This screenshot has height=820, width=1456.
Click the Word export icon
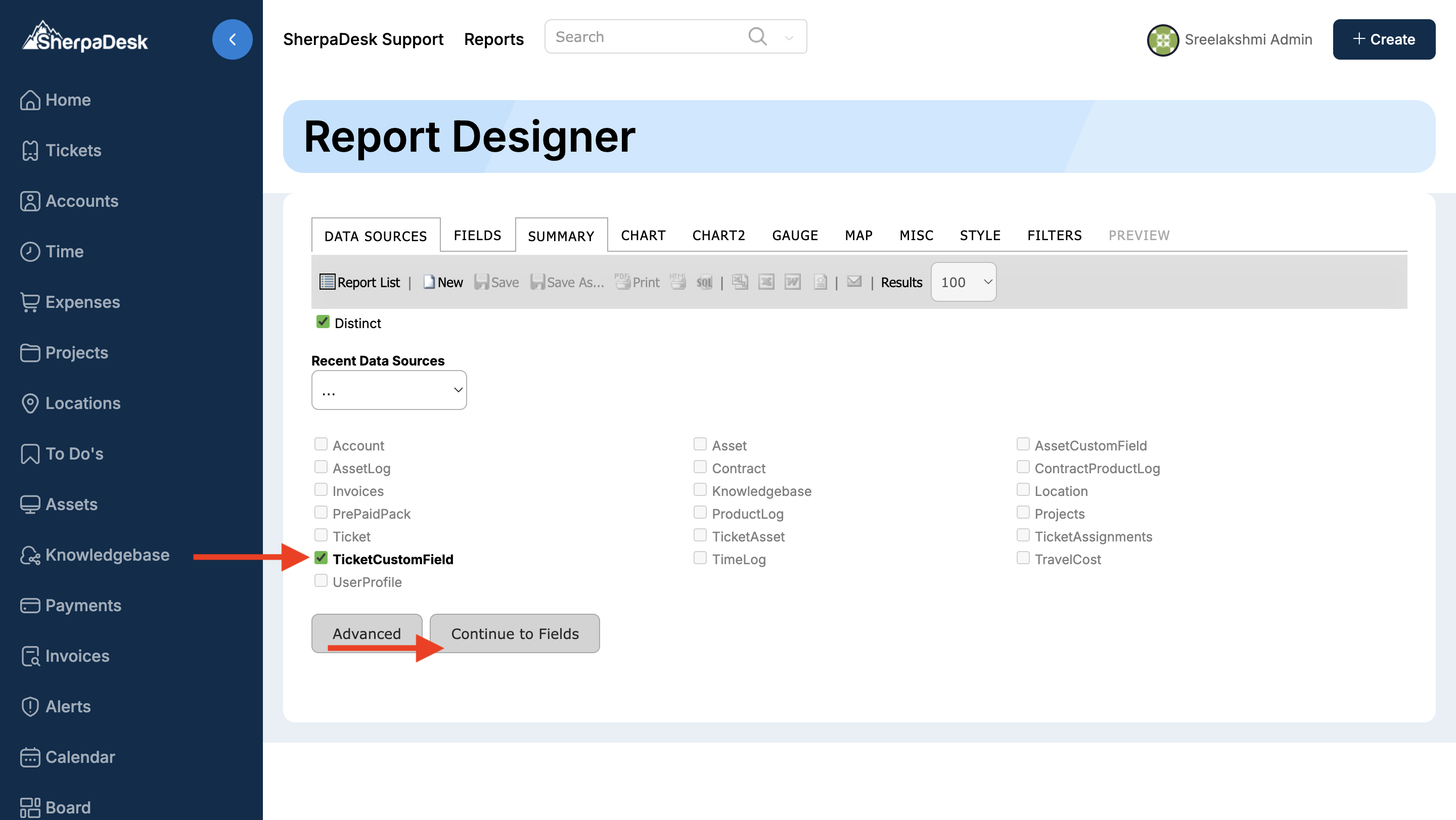click(792, 282)
